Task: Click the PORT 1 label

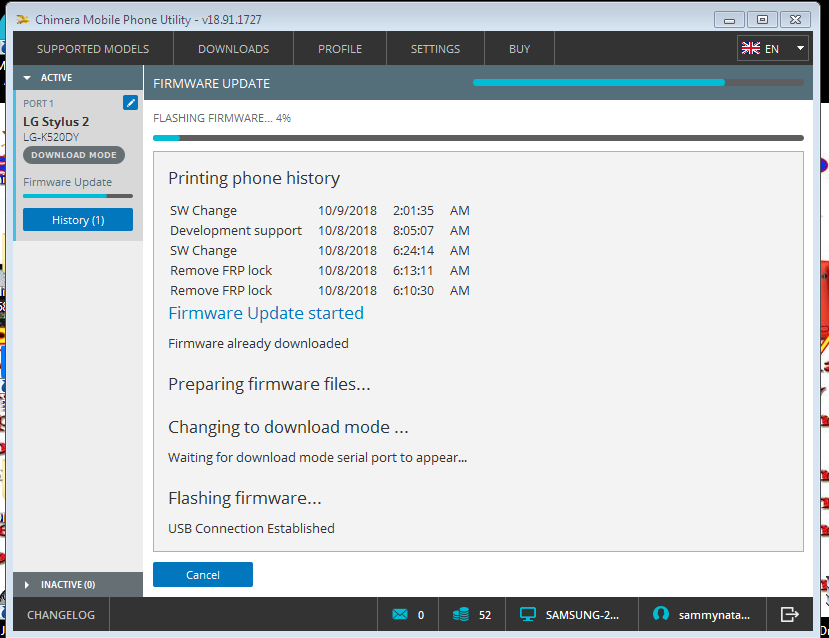Action: pyautogui.click(x=38, y=104)
